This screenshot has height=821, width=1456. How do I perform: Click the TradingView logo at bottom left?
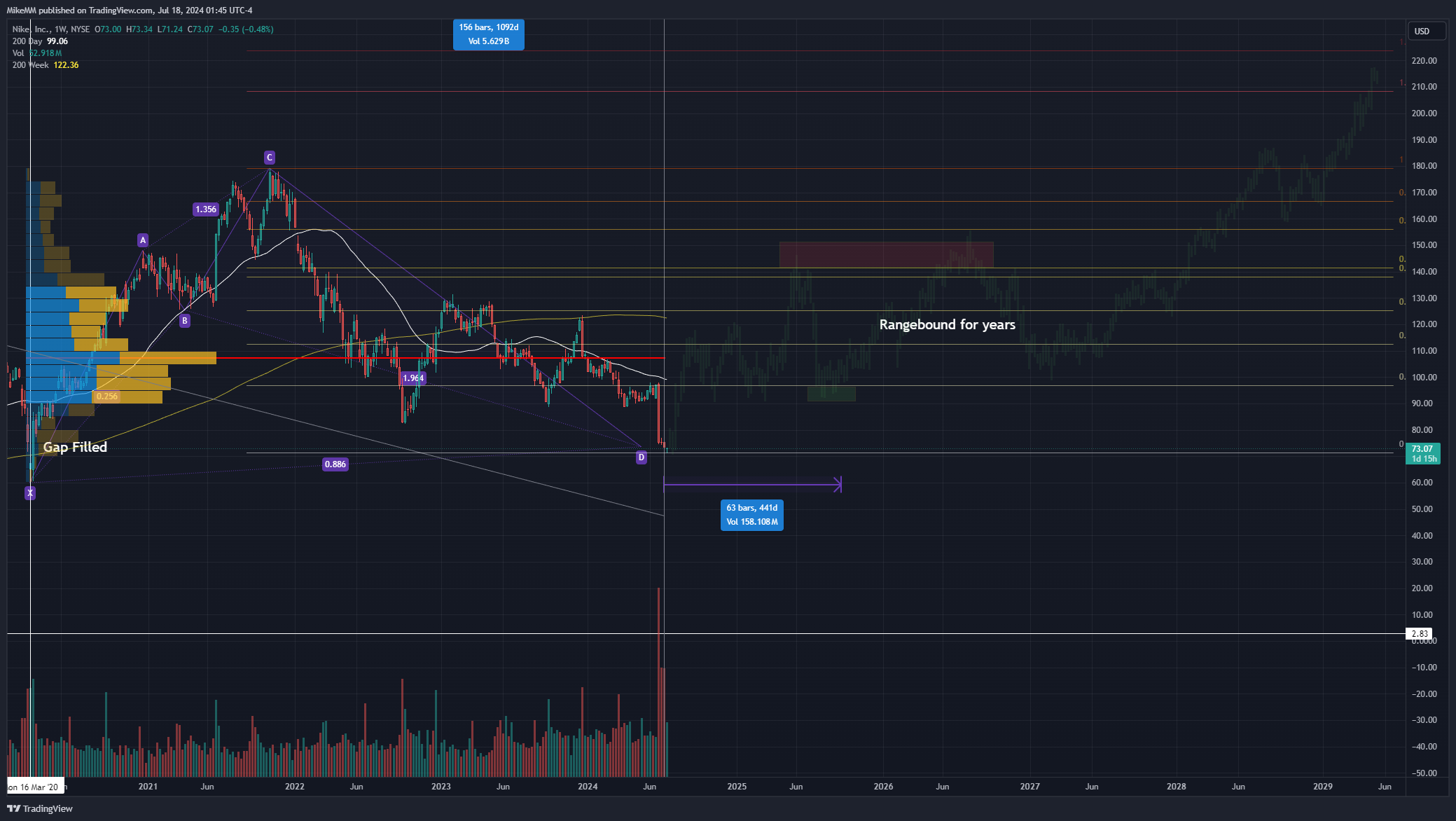tap(39, 808)
